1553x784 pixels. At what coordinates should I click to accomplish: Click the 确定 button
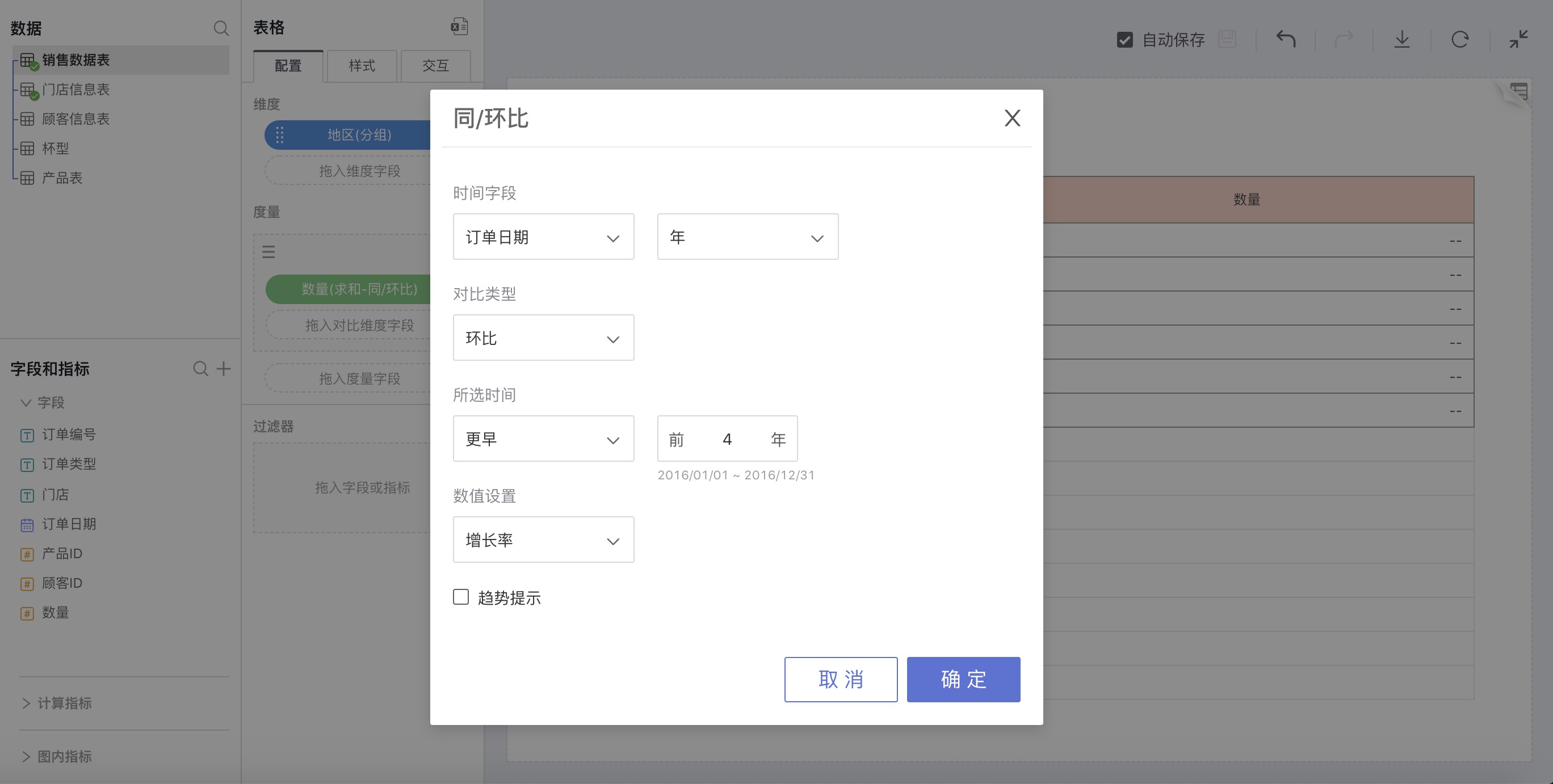tap(963, 679)
